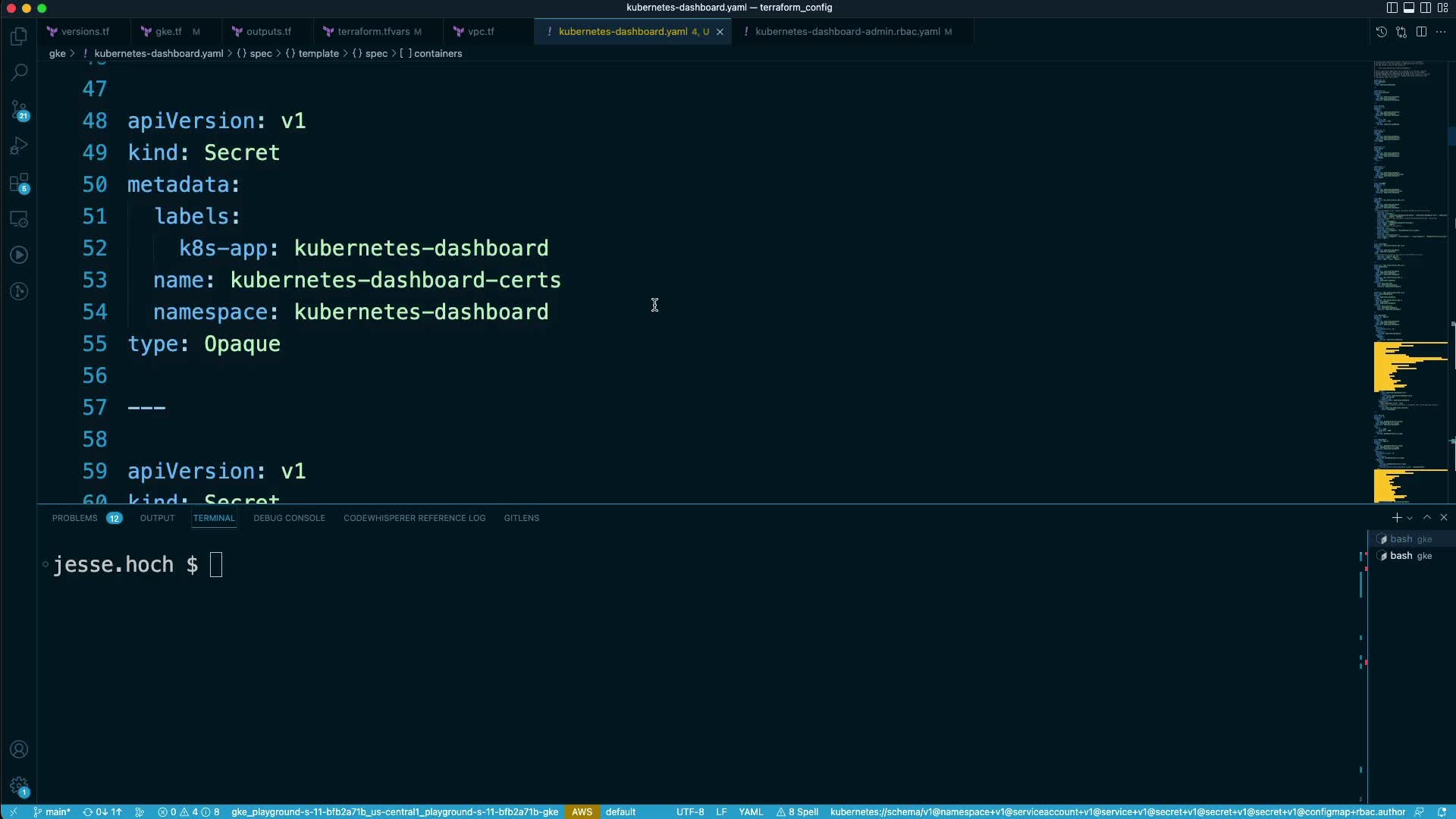Image resolution: width=1456 pixels, height=819 pixels.
Task: Open the Extensions view in activity bar
Action: coord(20,183)
